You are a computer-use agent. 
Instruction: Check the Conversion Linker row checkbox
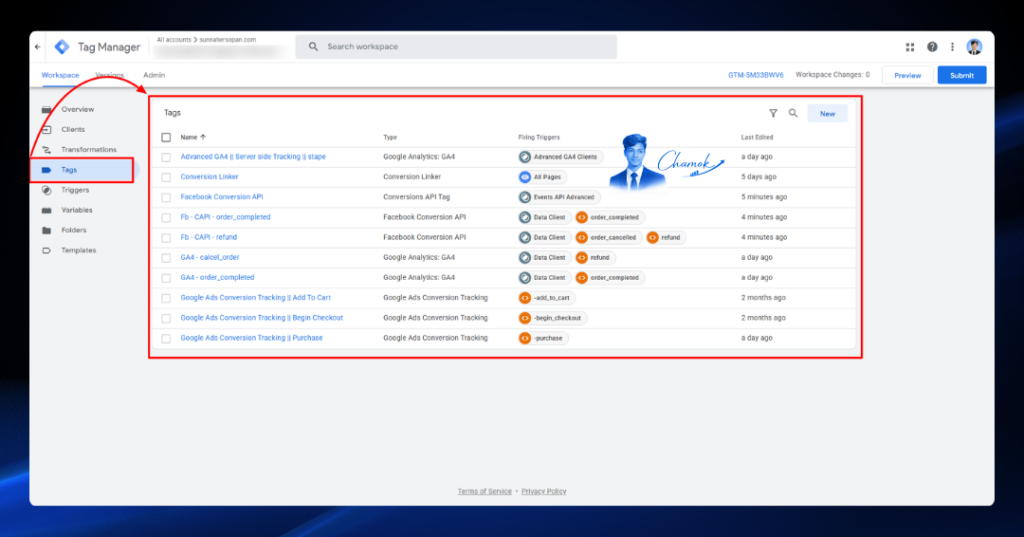[166, 177]
